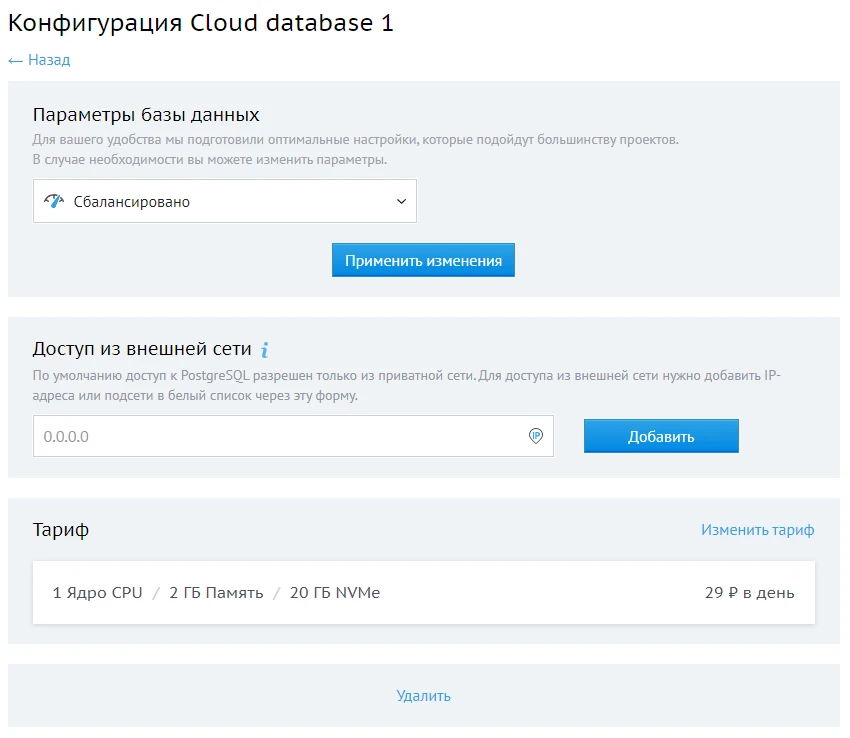Open the Сбалансировано settings preset dropdown
Screen dimensions: 850x738
(x=224, y=201)
